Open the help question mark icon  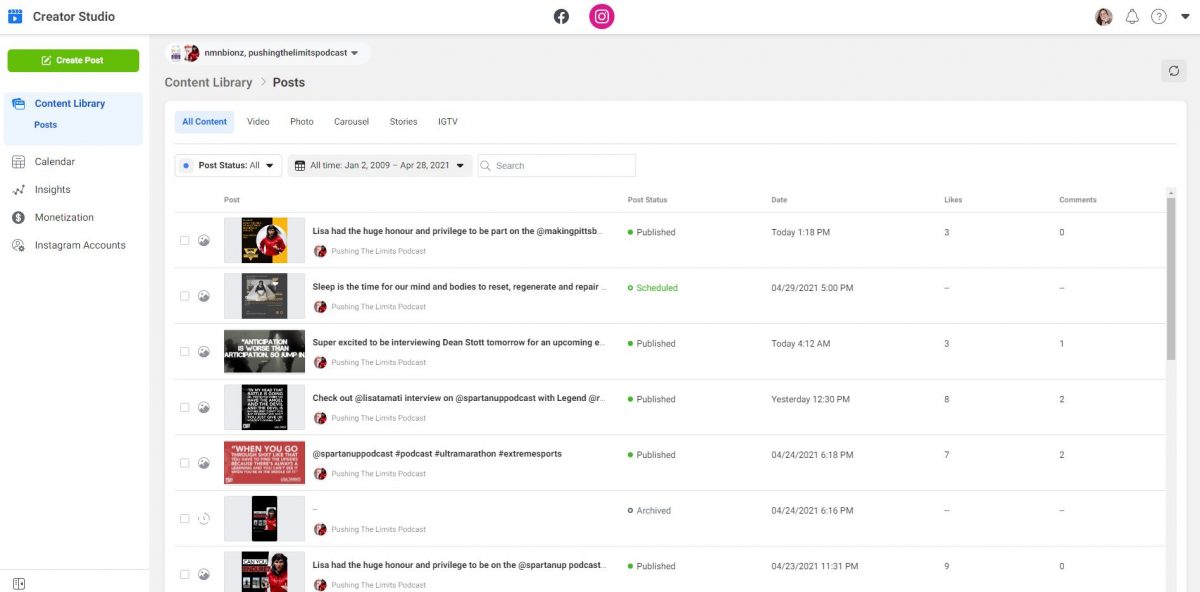coord(1159,17)
